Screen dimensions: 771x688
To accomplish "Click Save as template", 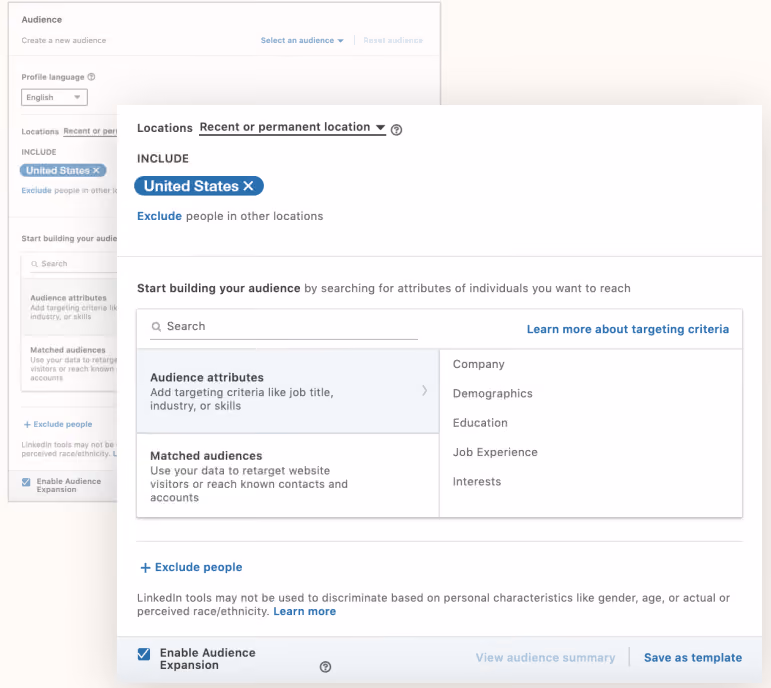I will point(693,658).
